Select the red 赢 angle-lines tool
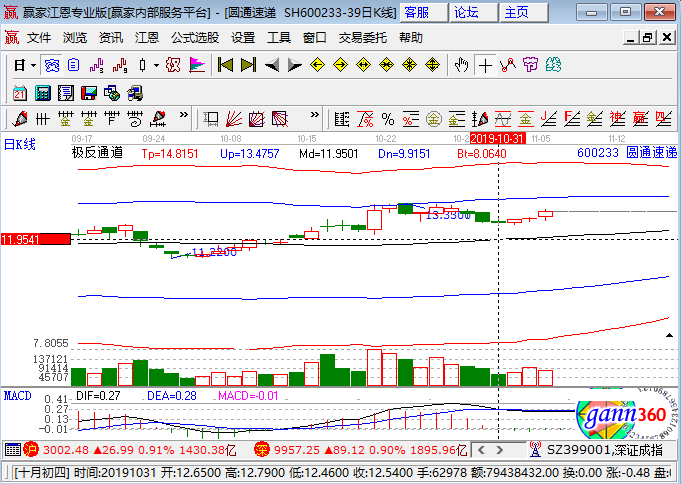The width and height of the screenshot is (681, 484). pyautogui.click(x=640, y=119)
